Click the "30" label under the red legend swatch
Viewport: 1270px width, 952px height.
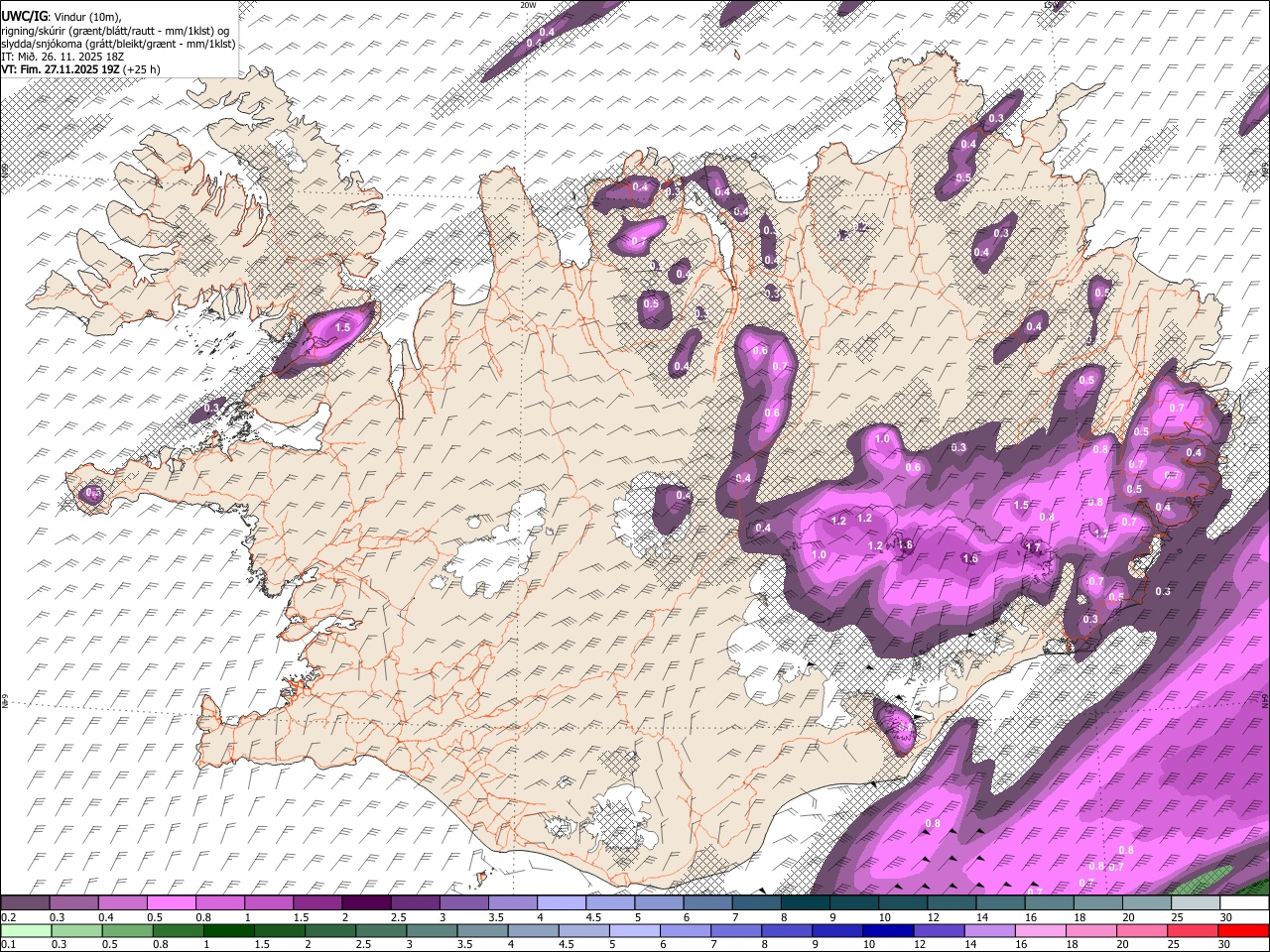pos(1226,944)
